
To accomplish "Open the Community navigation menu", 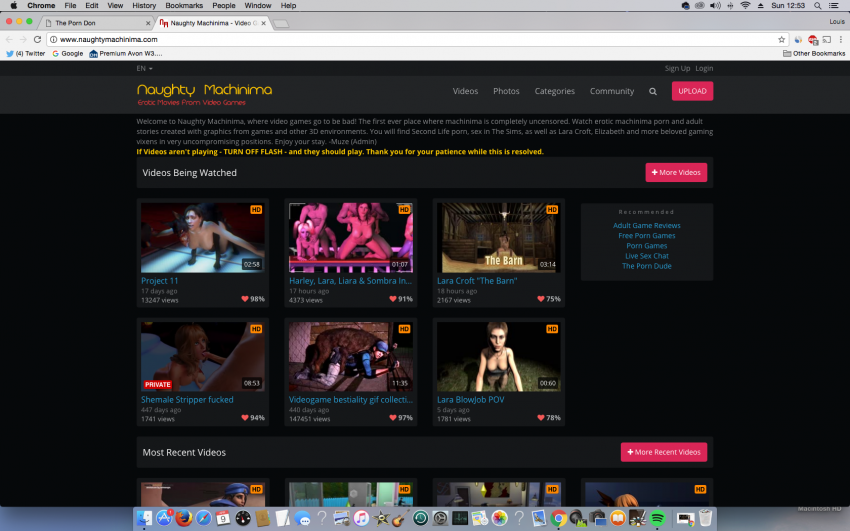I will click(611, 91).
